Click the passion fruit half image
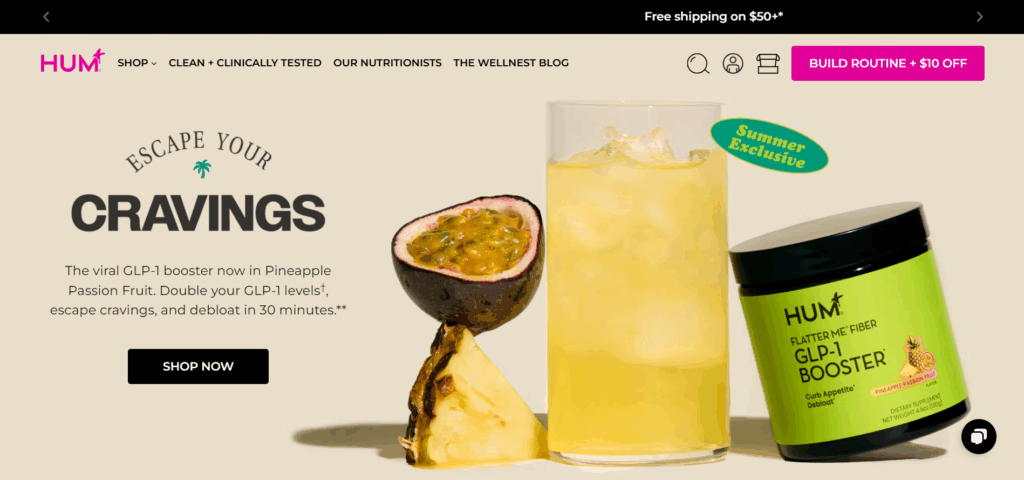The image size is (1024, 480). coord(468,261)
